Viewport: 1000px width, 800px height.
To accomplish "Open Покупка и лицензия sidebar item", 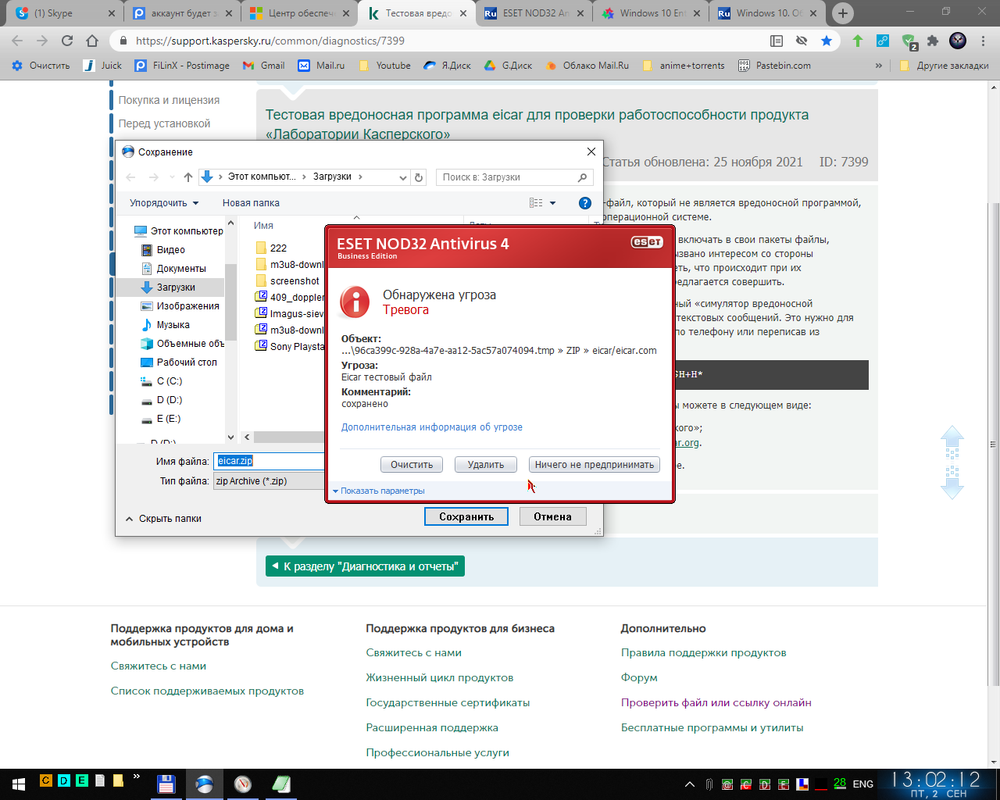I will [x=169, y=100].
